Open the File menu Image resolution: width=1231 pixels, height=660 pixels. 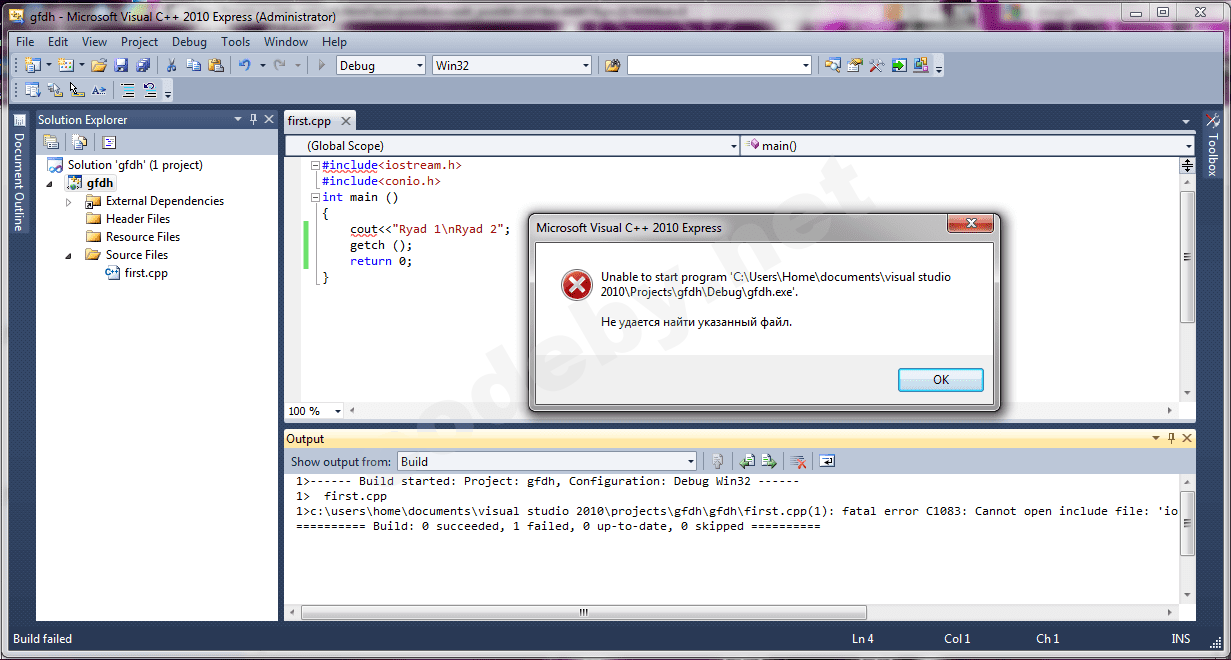click(x=25, y=42)
